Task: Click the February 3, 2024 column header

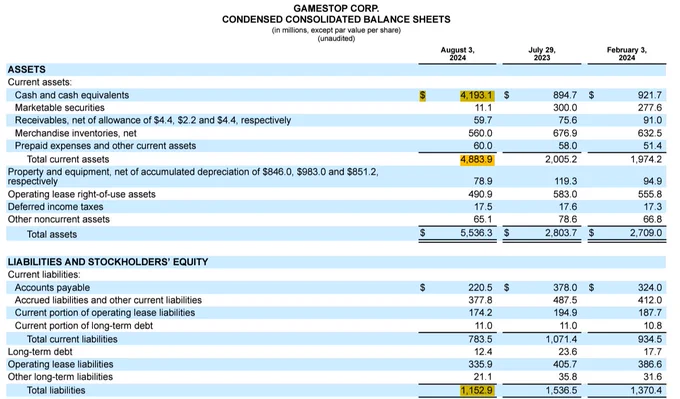Action: (627, 54)
